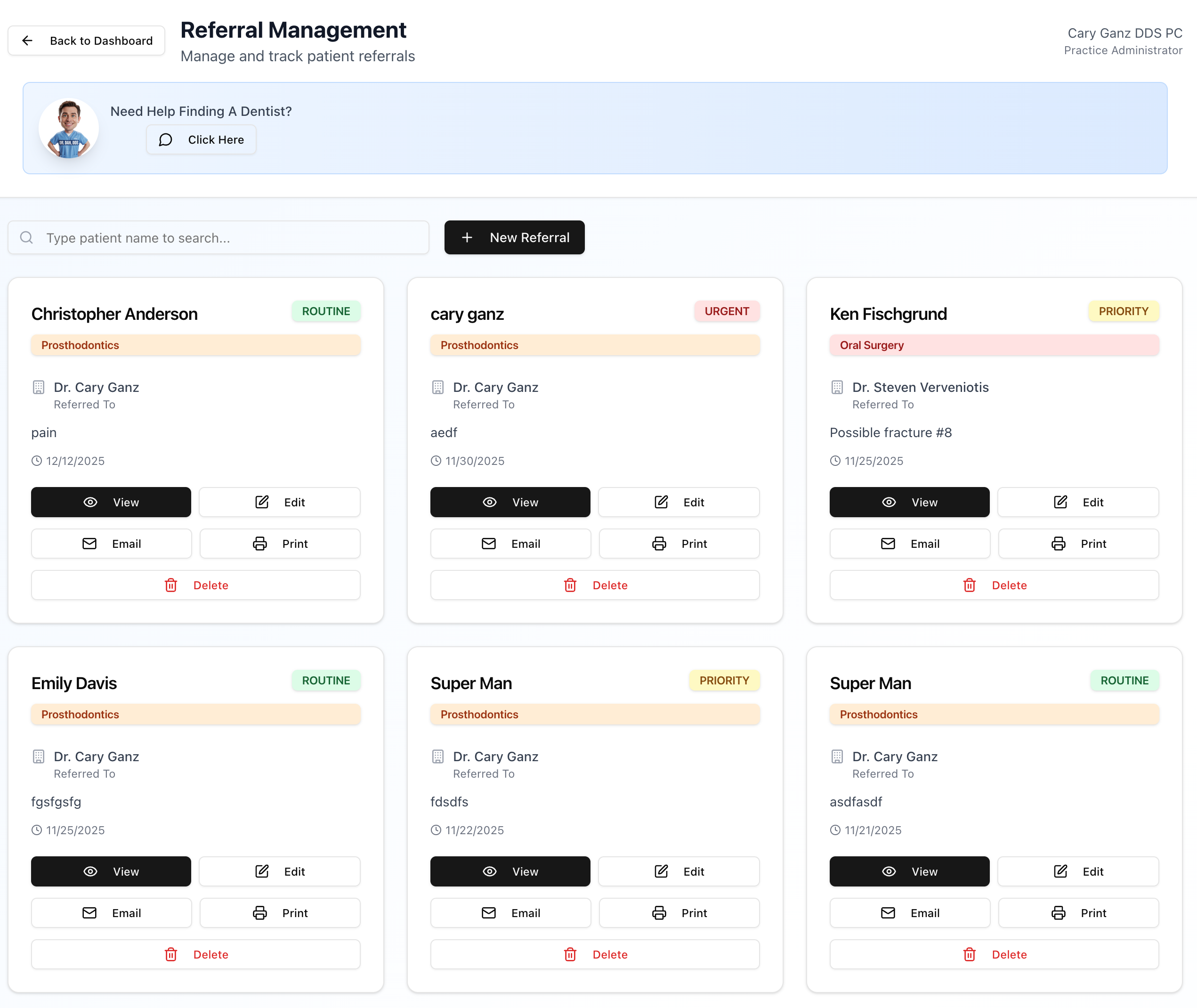The image size is (1197, 1008).
Task: Click the asdfasdf reason text
Action: point(856,802)
